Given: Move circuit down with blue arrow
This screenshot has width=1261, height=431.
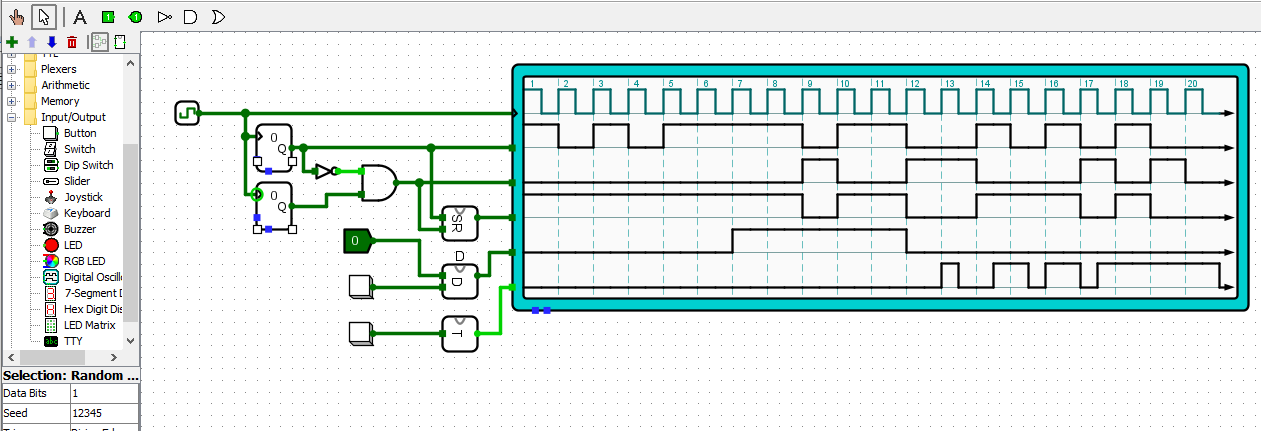Looking at the screenshot, I should pyautogui.click(x=51, y=42).
